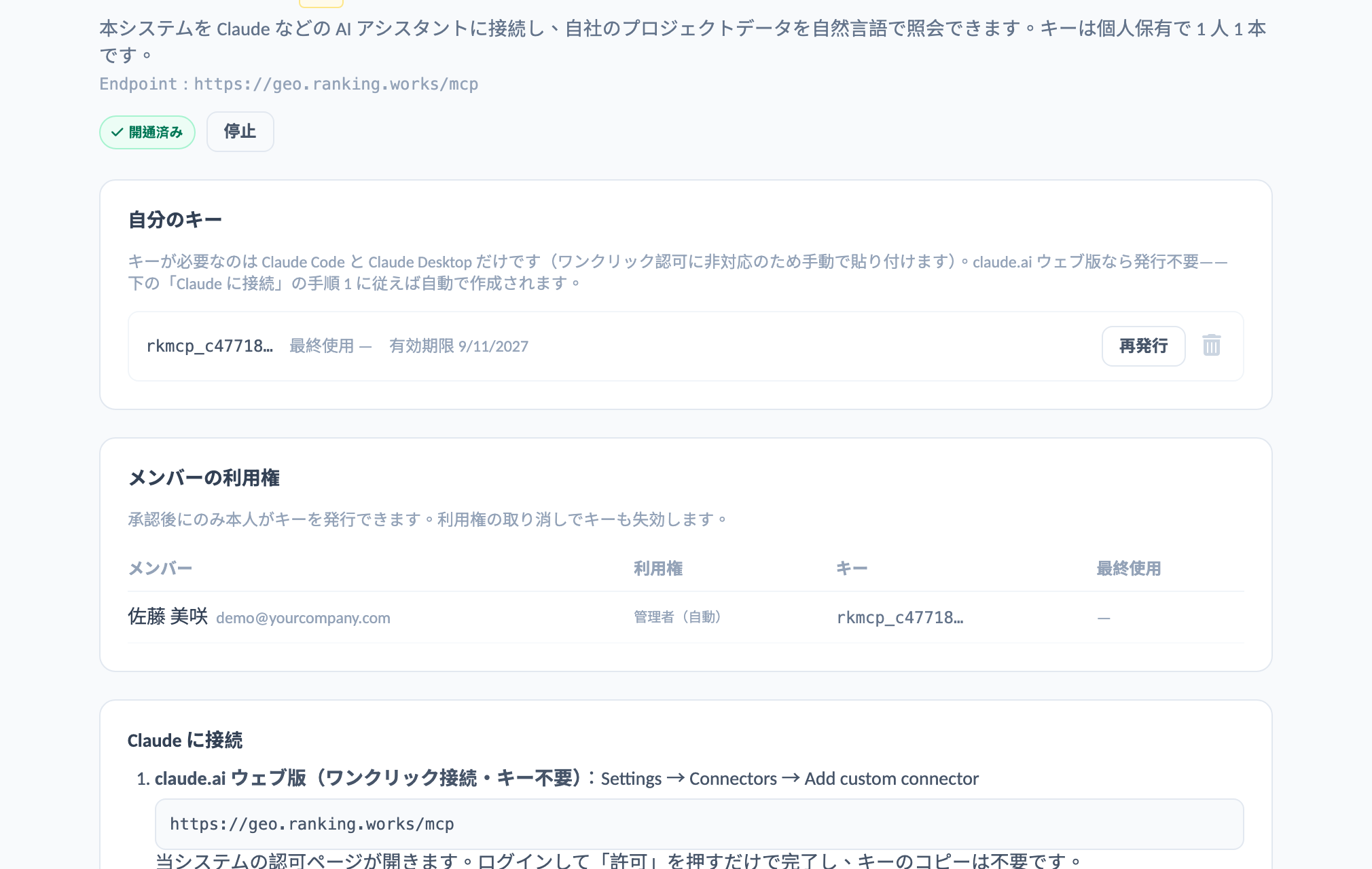Image resolution: width=1372 pixels, height=869 pixels.
Task: Click the メンバーの利用権 heading
Action: click(204, 478)
